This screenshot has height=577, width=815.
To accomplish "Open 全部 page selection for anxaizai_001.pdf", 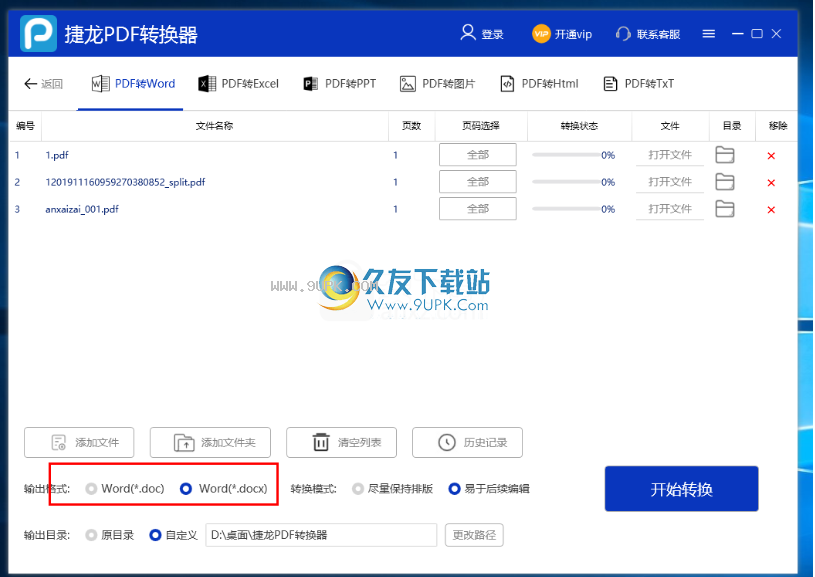I will 478,209.
